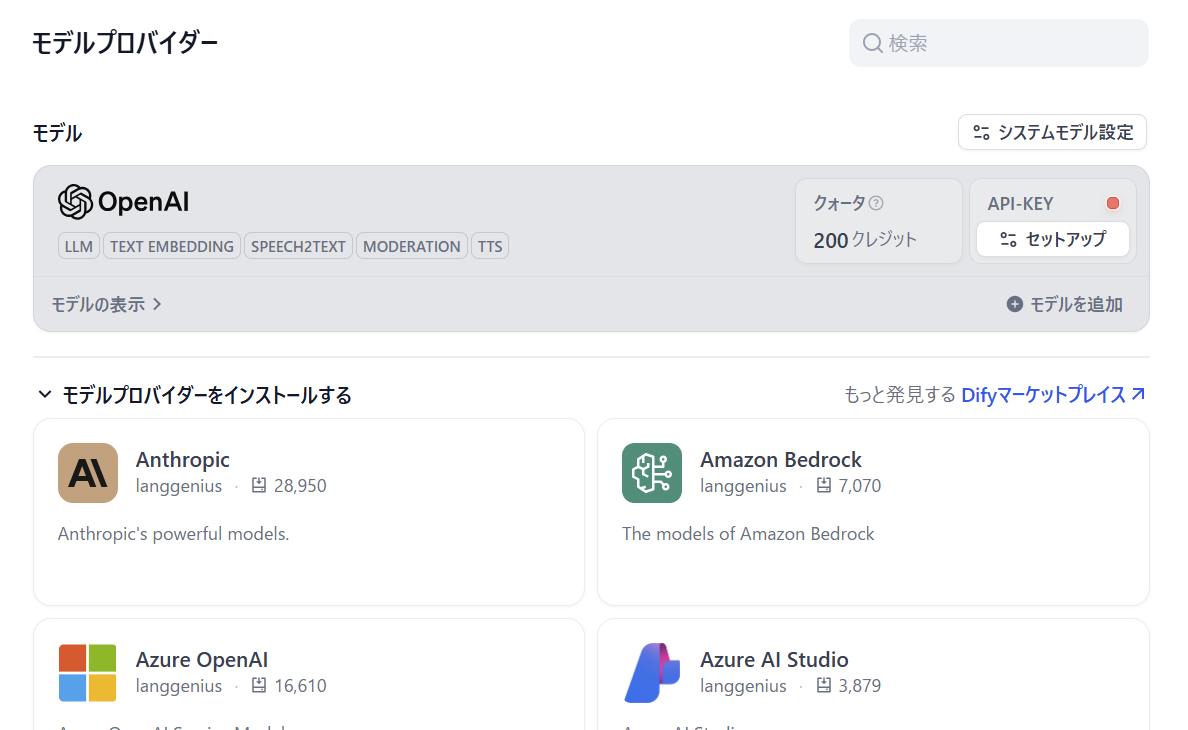Image resolution: width=1188 pixels, height=730 pixels.
Task: Click the red API-KEY status indicator
Action: coord(1113,203)
